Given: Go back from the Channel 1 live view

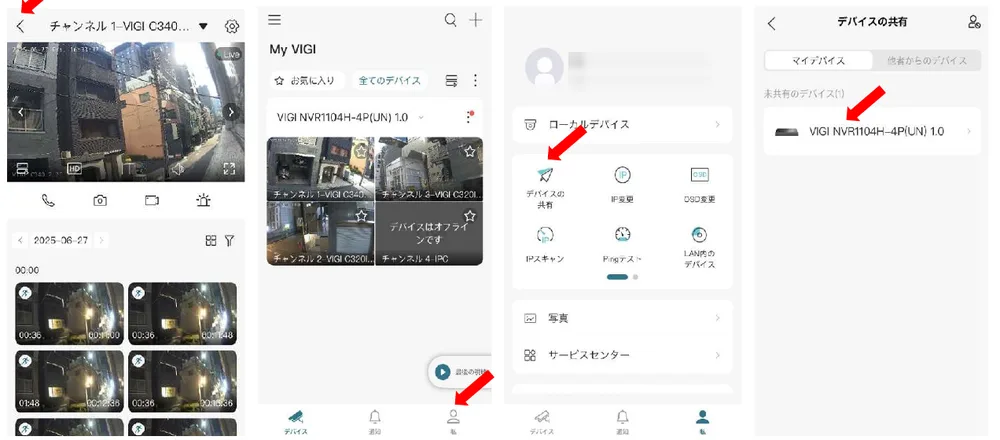Looking at the screenshot, I should point(20,27).
